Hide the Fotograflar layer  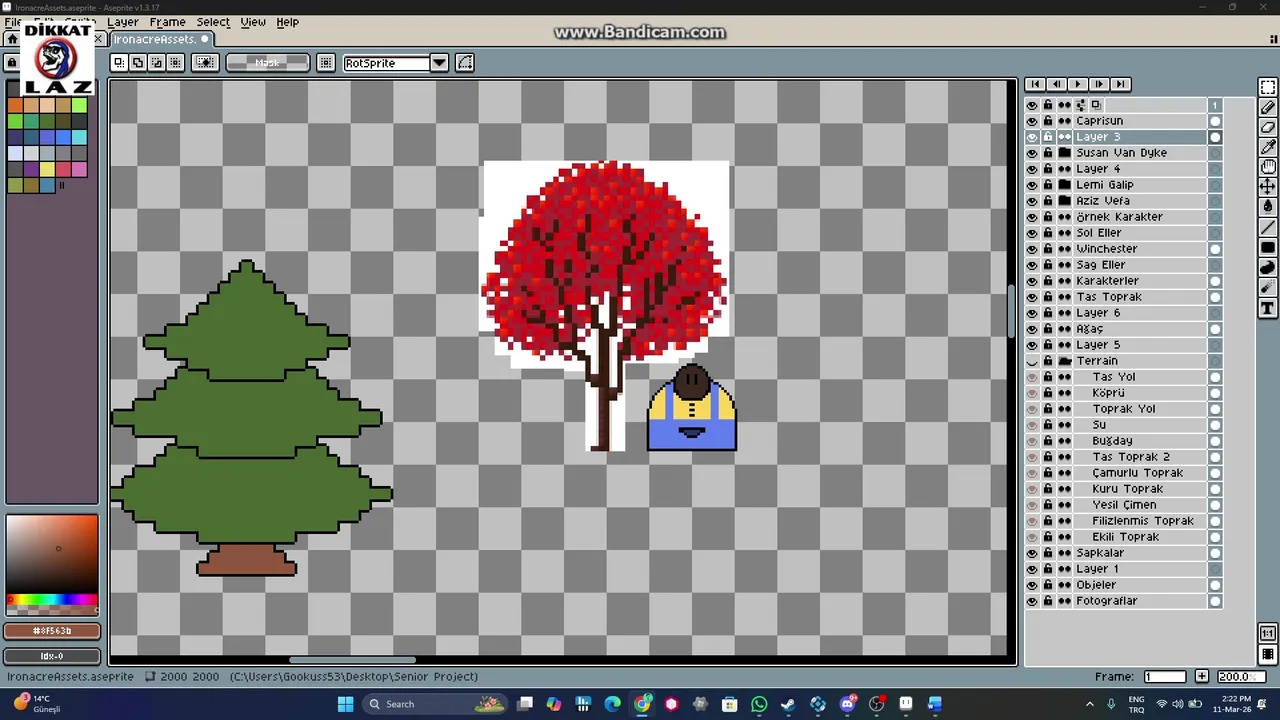coord(1032,601)
